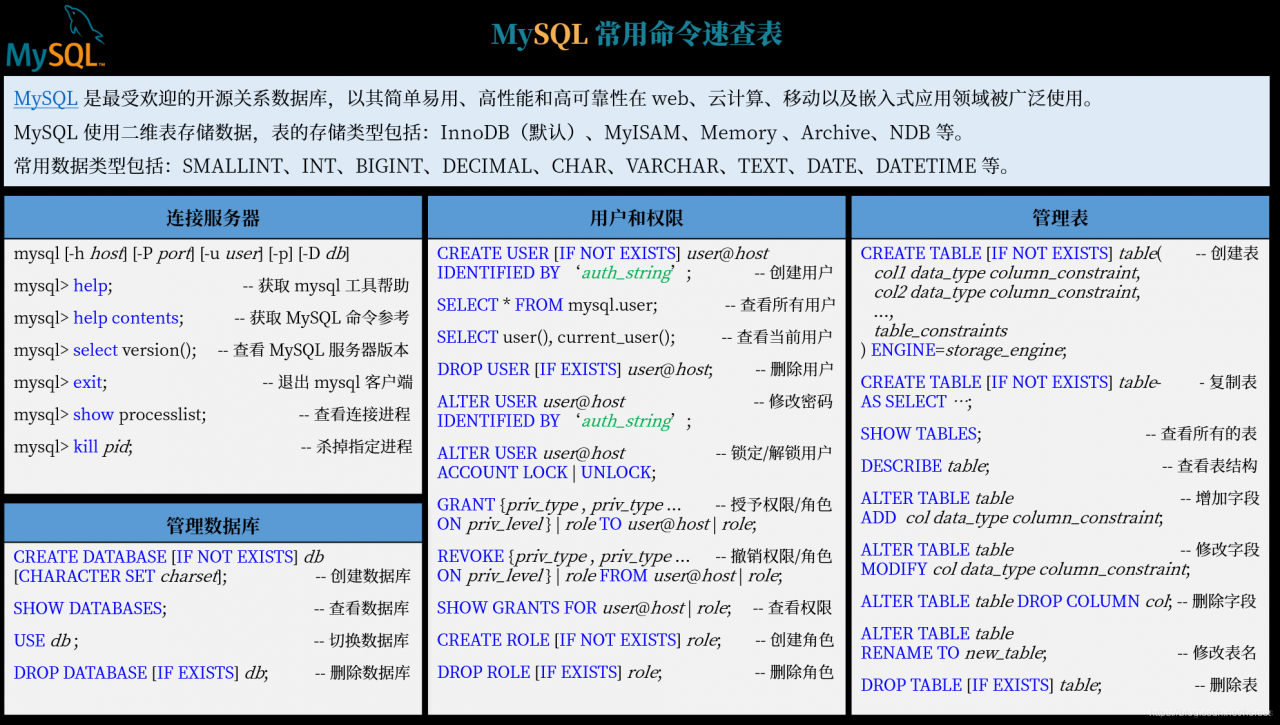
Task: Click SELECT * FROM mysql.user; command
Action: [548, 305]
